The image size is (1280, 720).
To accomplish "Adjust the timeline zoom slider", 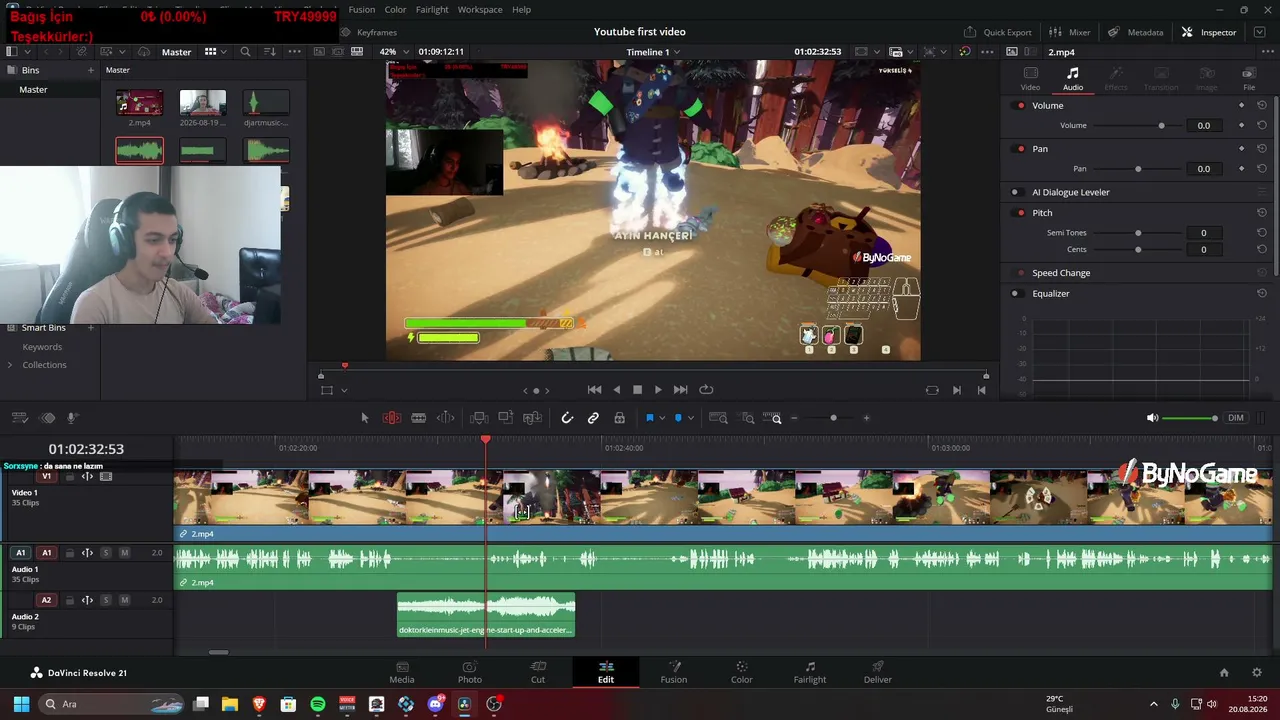I will tap(833, 418).
